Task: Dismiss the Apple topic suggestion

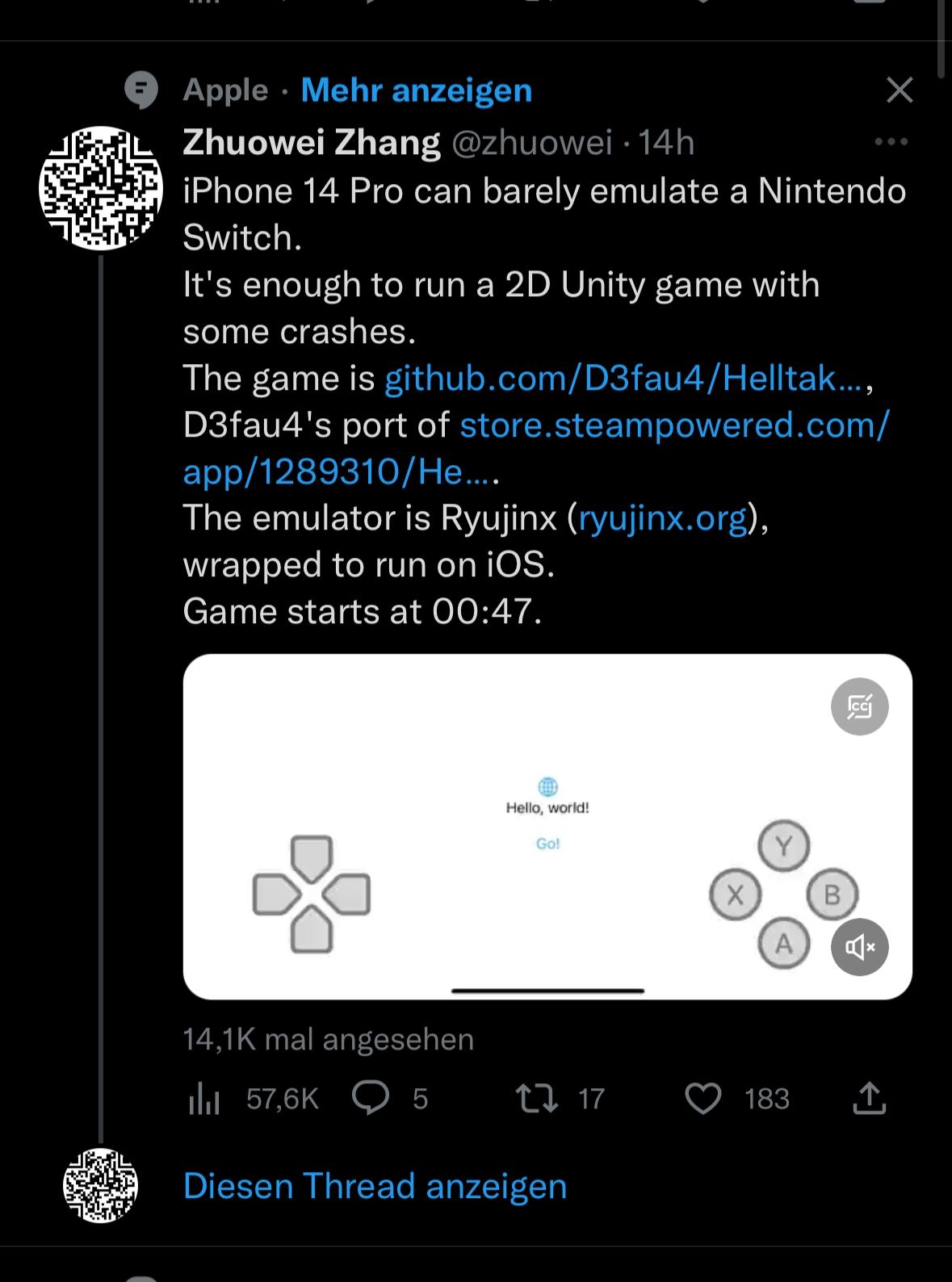Action: (900, 90)
